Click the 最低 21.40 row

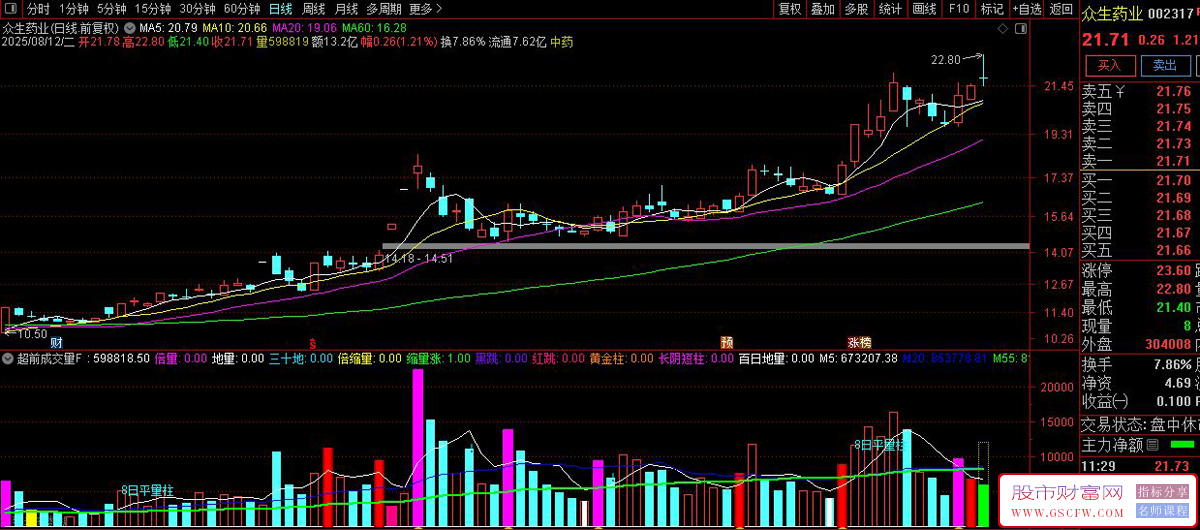[1140, 307]
